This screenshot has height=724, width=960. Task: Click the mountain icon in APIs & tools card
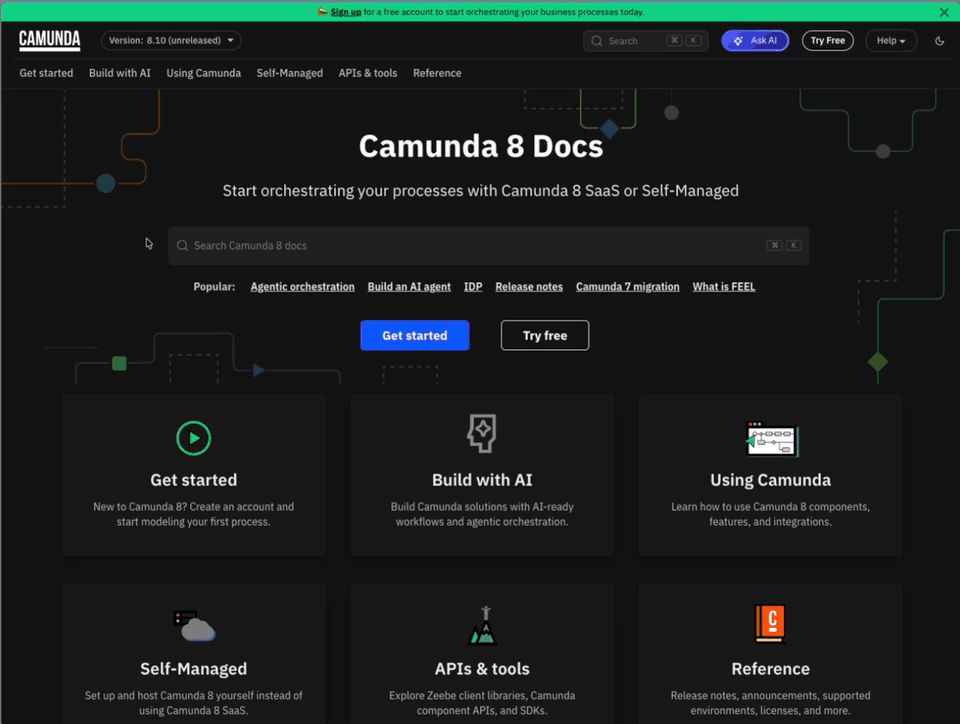click(482, 625)
